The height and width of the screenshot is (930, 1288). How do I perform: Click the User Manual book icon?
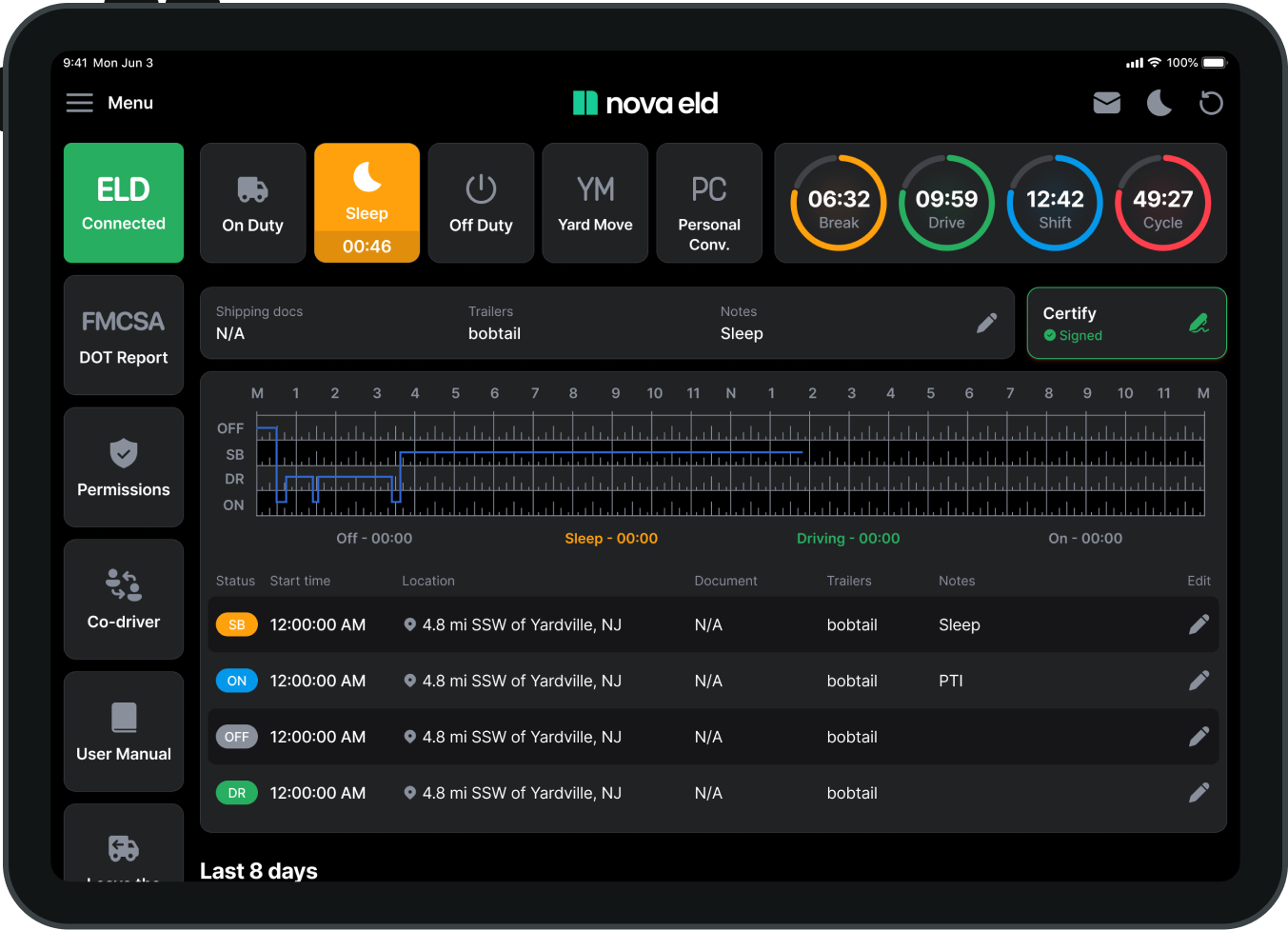(124, 717)
